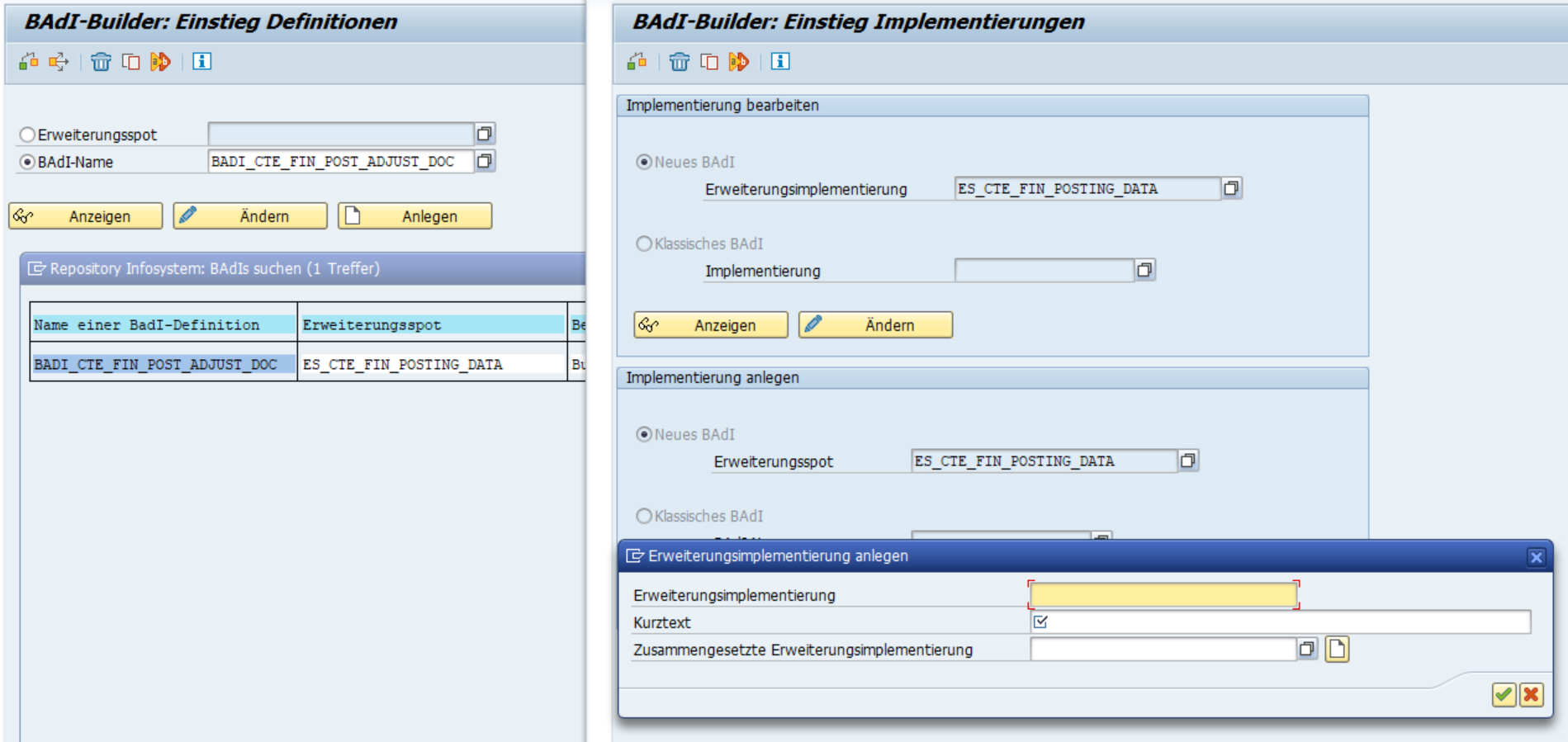The image size is (1568, 742).
Task: Cancel dialog with red X button
Action: (1532, 695)
